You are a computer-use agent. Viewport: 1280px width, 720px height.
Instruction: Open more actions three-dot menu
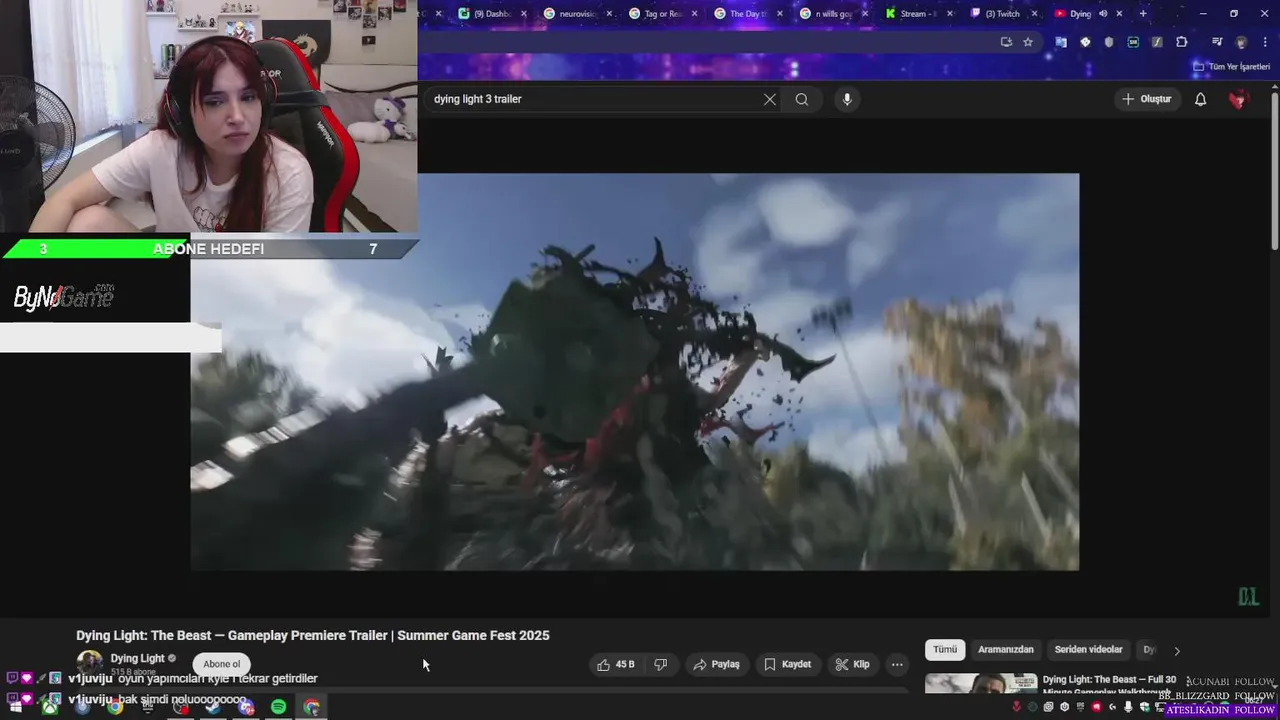click(897, 664)
